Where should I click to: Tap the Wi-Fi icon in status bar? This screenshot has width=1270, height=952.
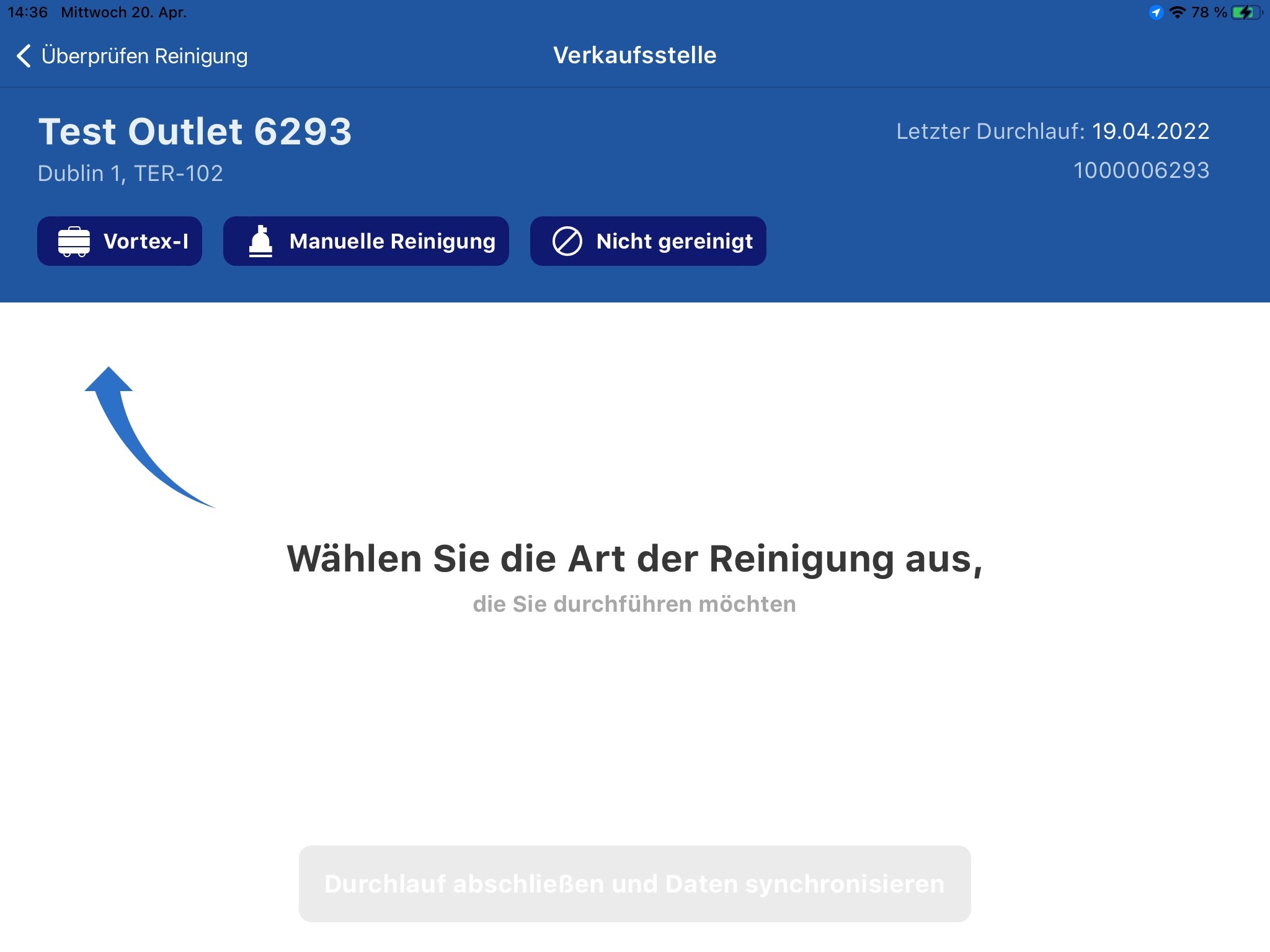1177,12
